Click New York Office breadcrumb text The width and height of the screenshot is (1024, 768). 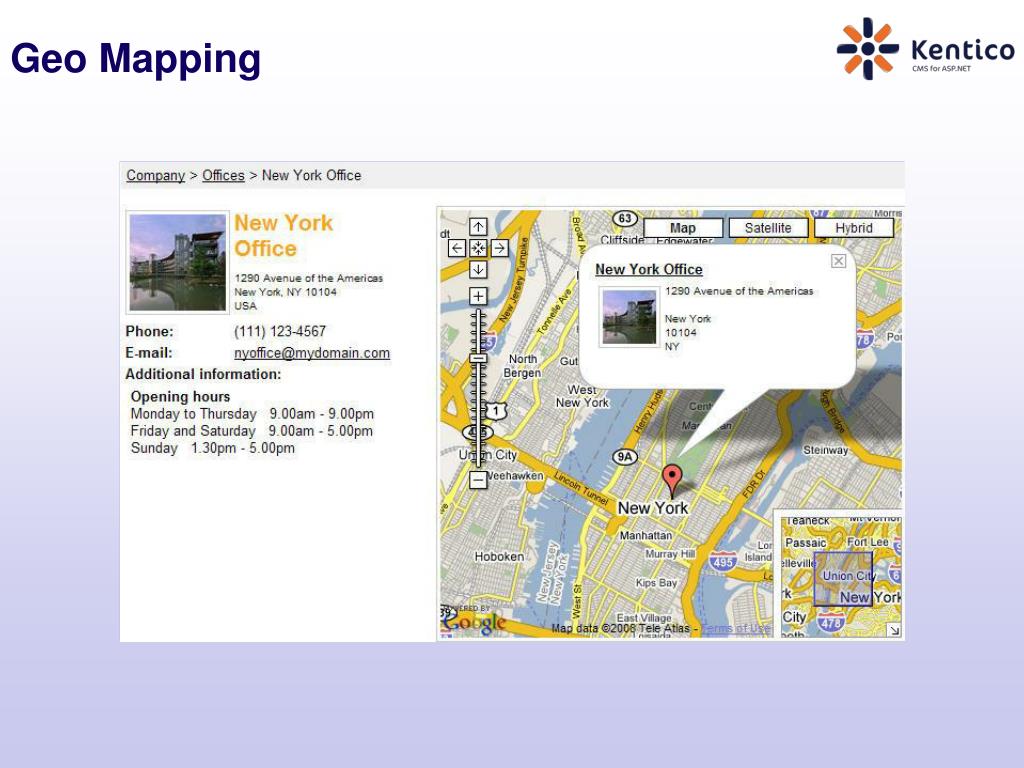coord(312,175)
